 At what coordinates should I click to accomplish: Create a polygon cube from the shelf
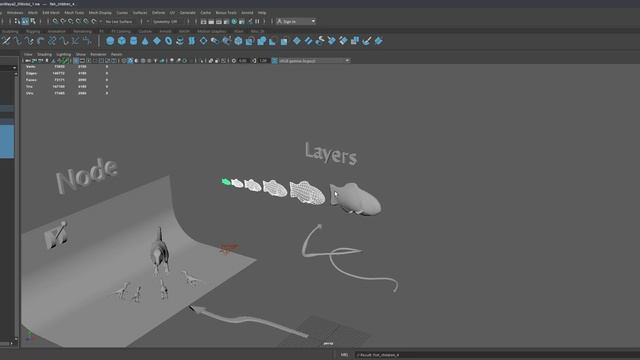tap(122, 41)
